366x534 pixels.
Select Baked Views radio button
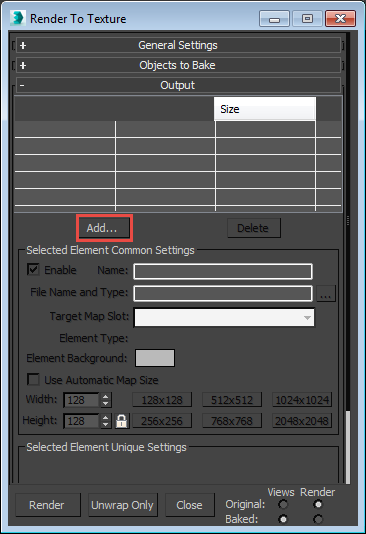283,519
